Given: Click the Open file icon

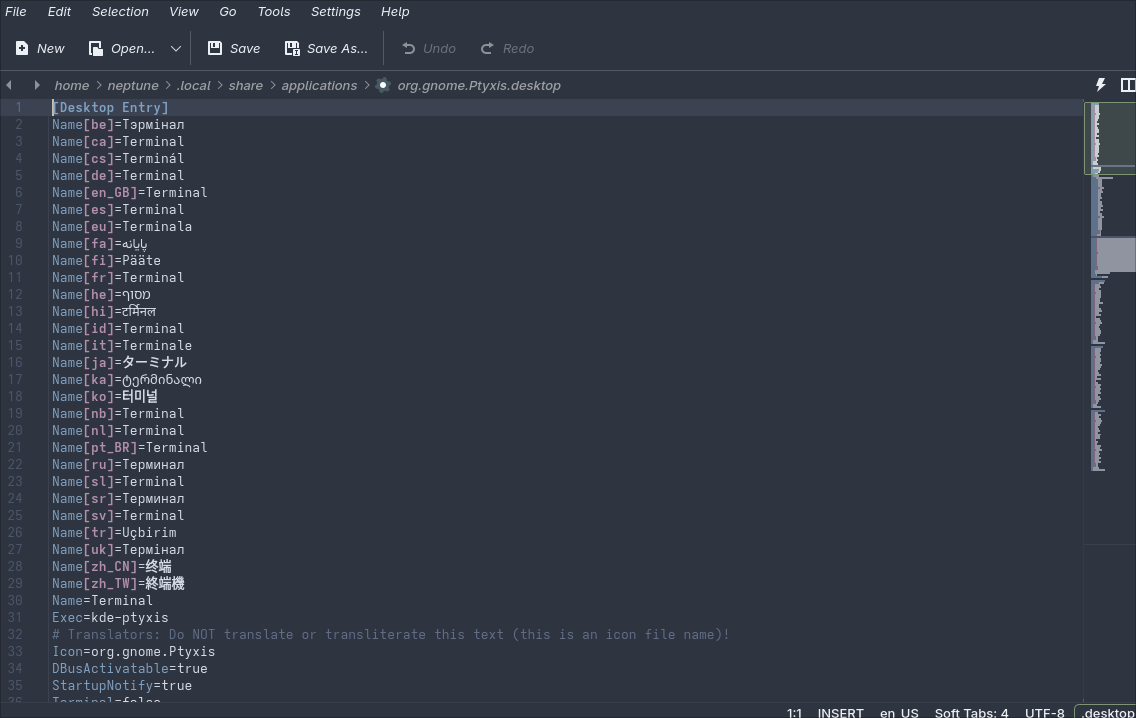Looking at the screenshot, I should click(96, 49).
